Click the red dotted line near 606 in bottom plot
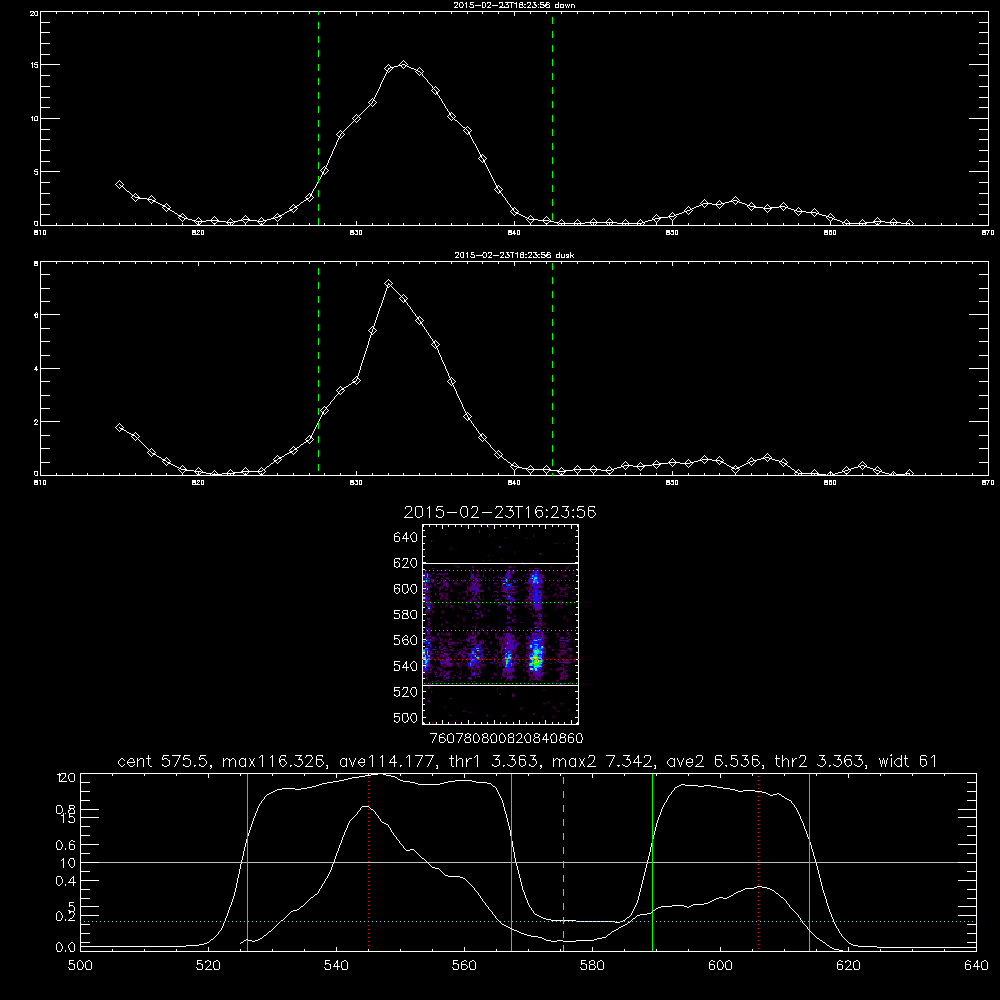 pyautogui.click(x=758, y=862)
